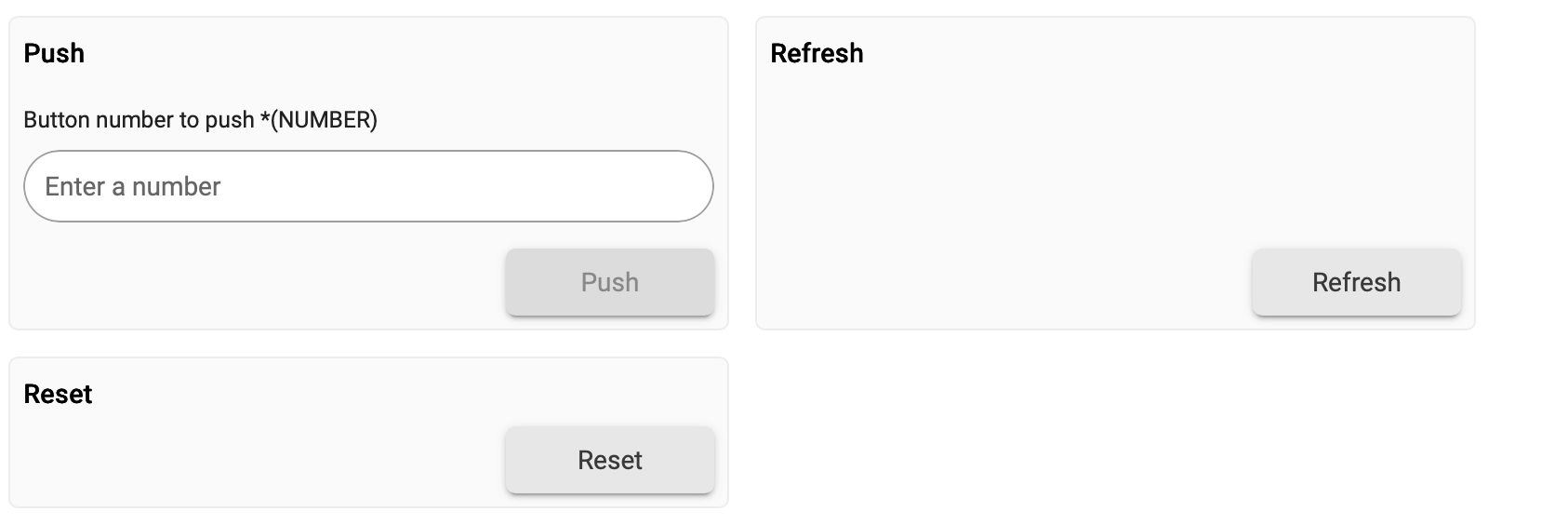Viewport: 1568px width, 525px height.
Task: Select the Reset section heading
Action: coord(58,394)
